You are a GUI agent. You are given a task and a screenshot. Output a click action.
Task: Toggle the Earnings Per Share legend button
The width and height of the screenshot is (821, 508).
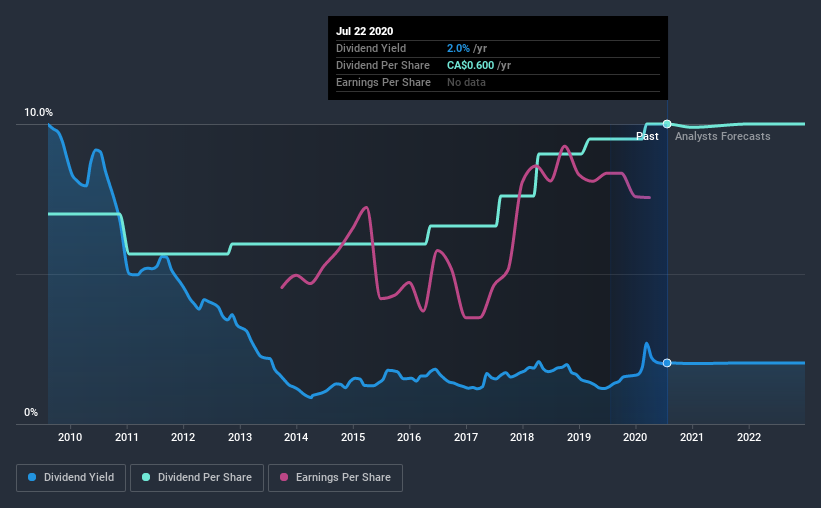click(336, 478)
